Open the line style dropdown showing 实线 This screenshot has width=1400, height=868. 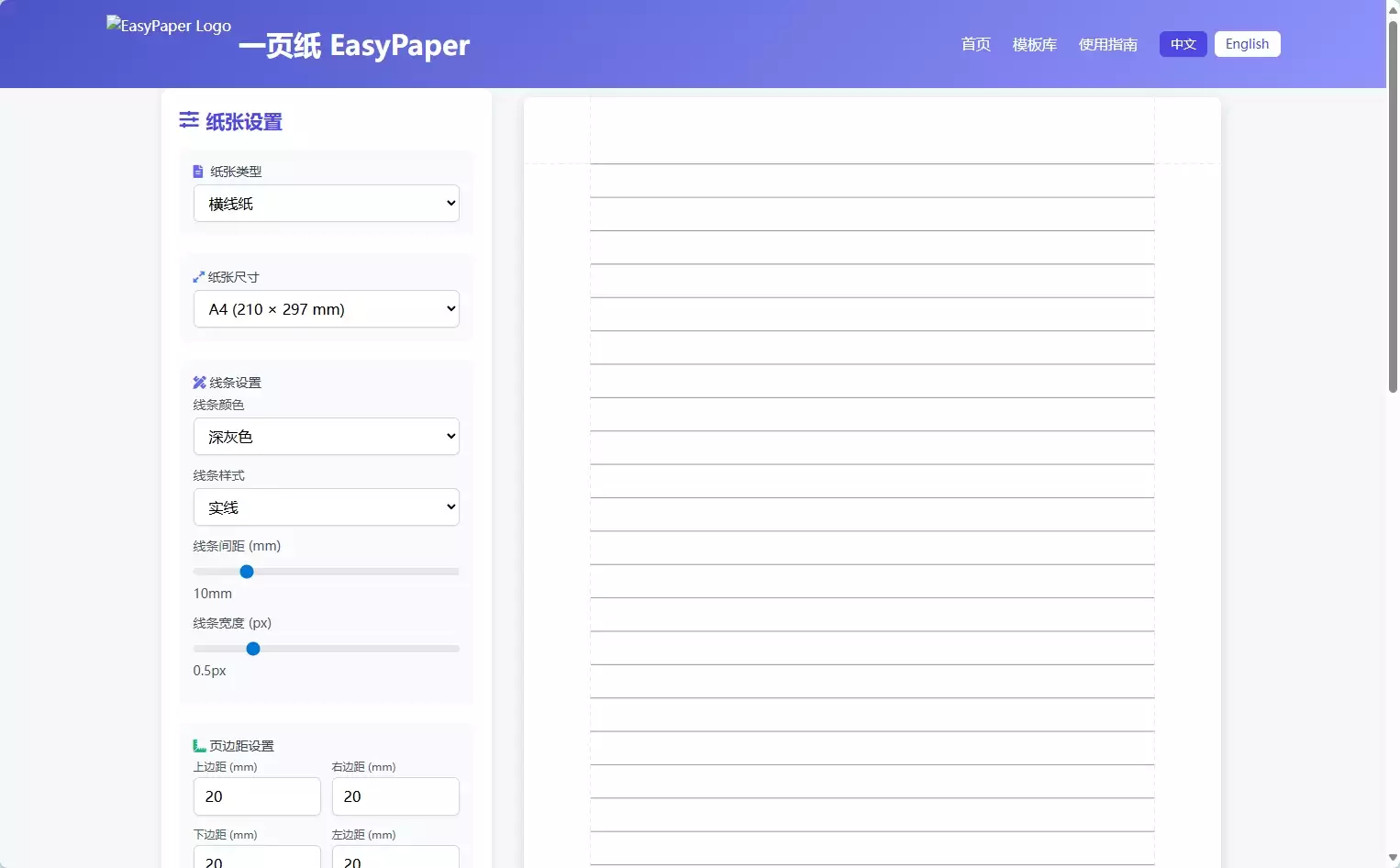coord(327,507)
